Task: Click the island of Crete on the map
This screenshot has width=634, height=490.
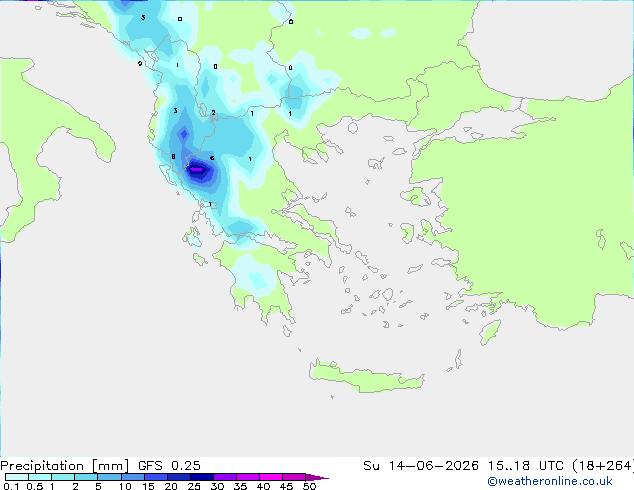Action: [x=367, y=376]
